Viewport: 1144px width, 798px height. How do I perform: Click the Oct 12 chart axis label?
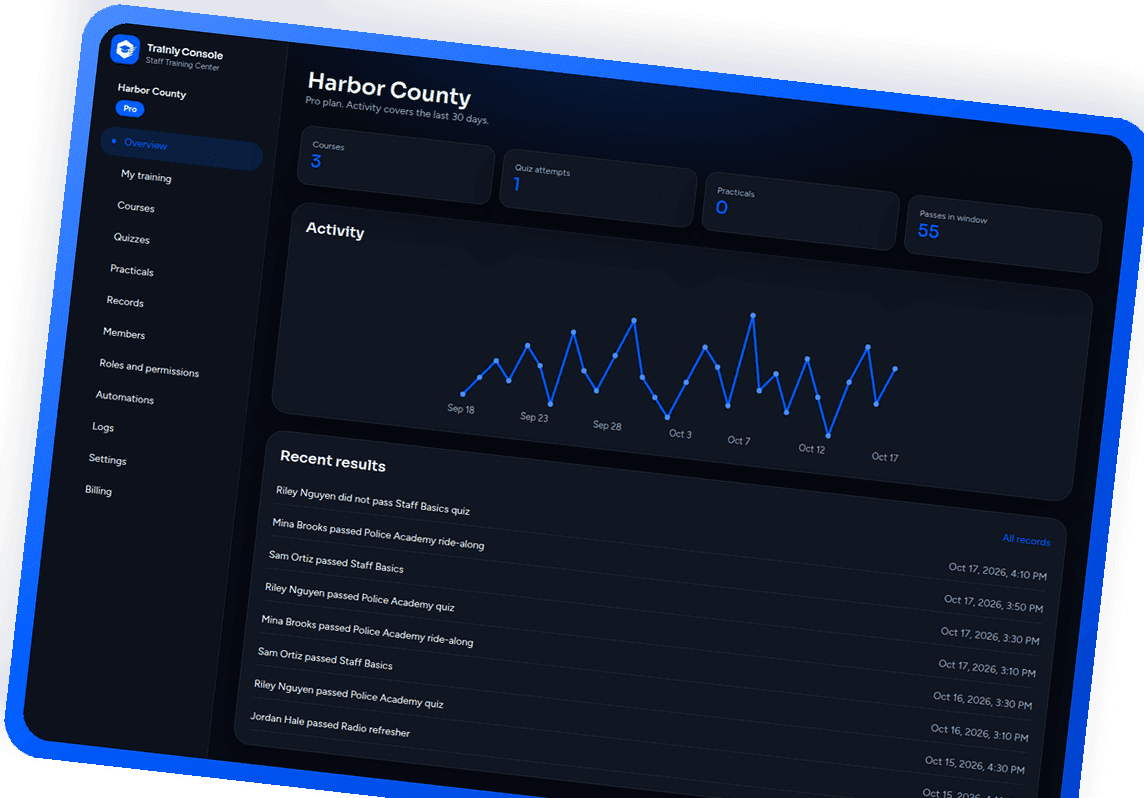pos(811,449)
